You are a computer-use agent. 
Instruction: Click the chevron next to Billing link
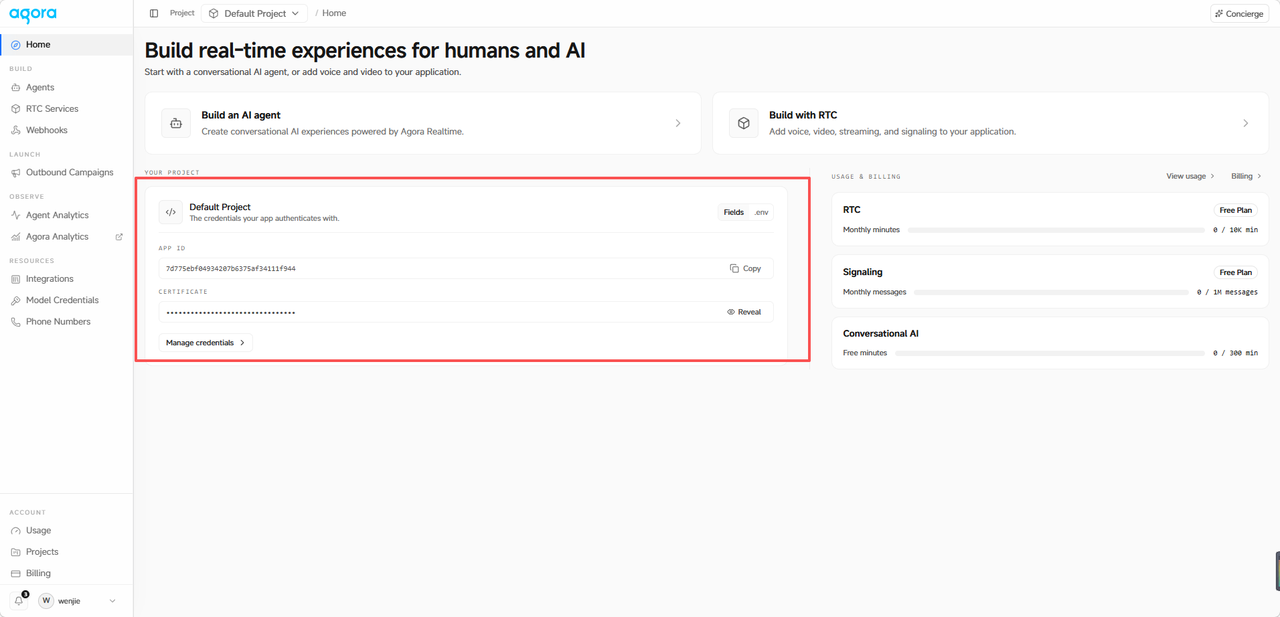click(x=1259, y=176)
